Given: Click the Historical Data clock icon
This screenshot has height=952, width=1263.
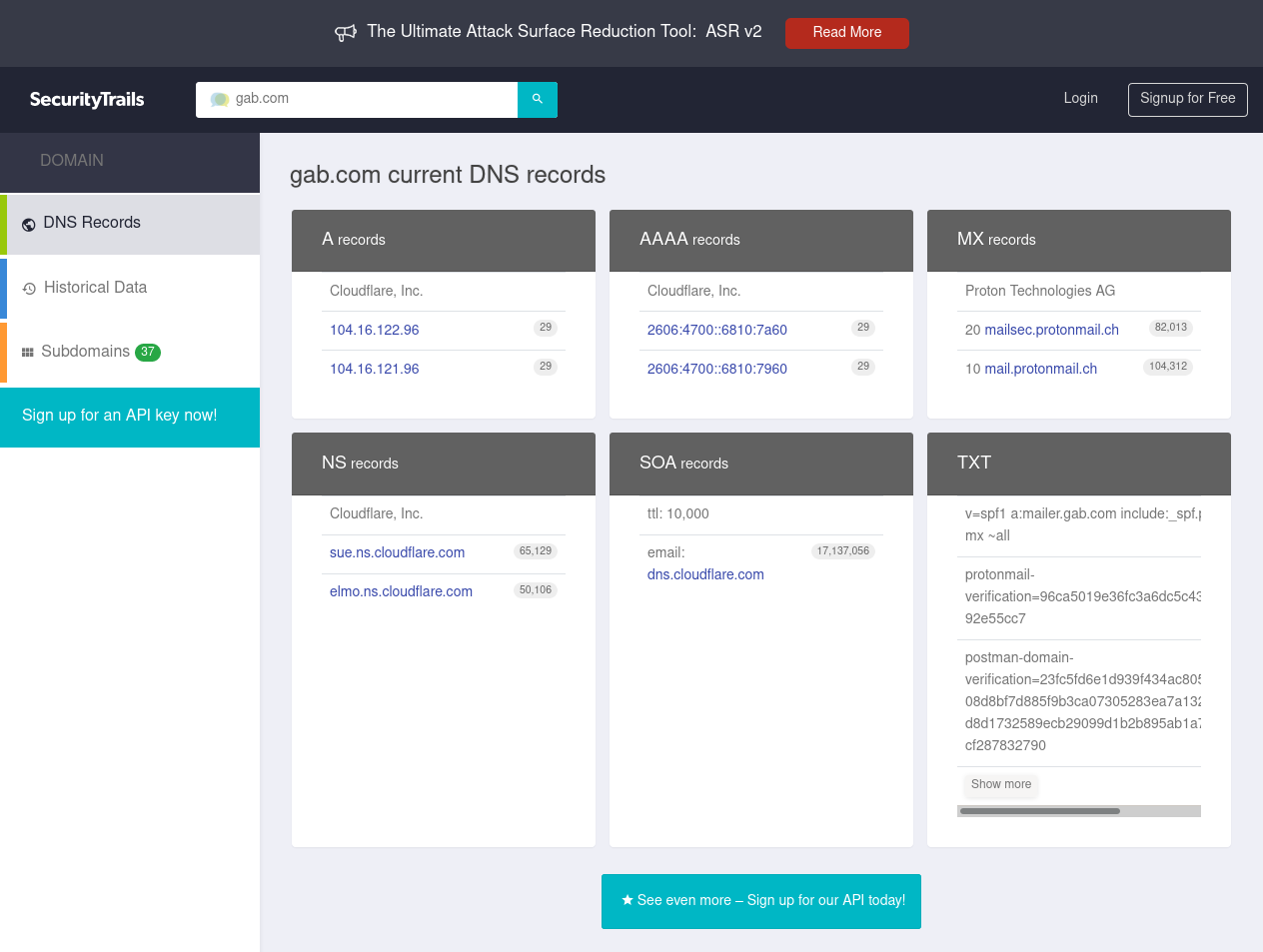Looking at the screenshot, I should click(29, 289).
